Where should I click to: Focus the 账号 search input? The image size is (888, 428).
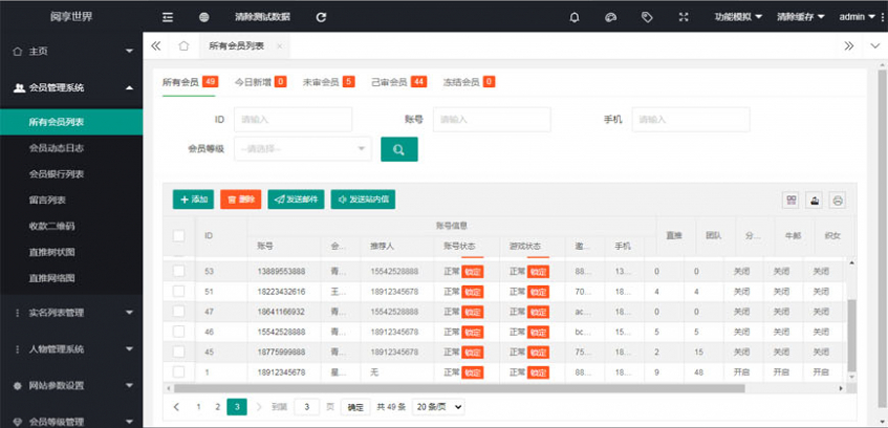tap(492, 119)
